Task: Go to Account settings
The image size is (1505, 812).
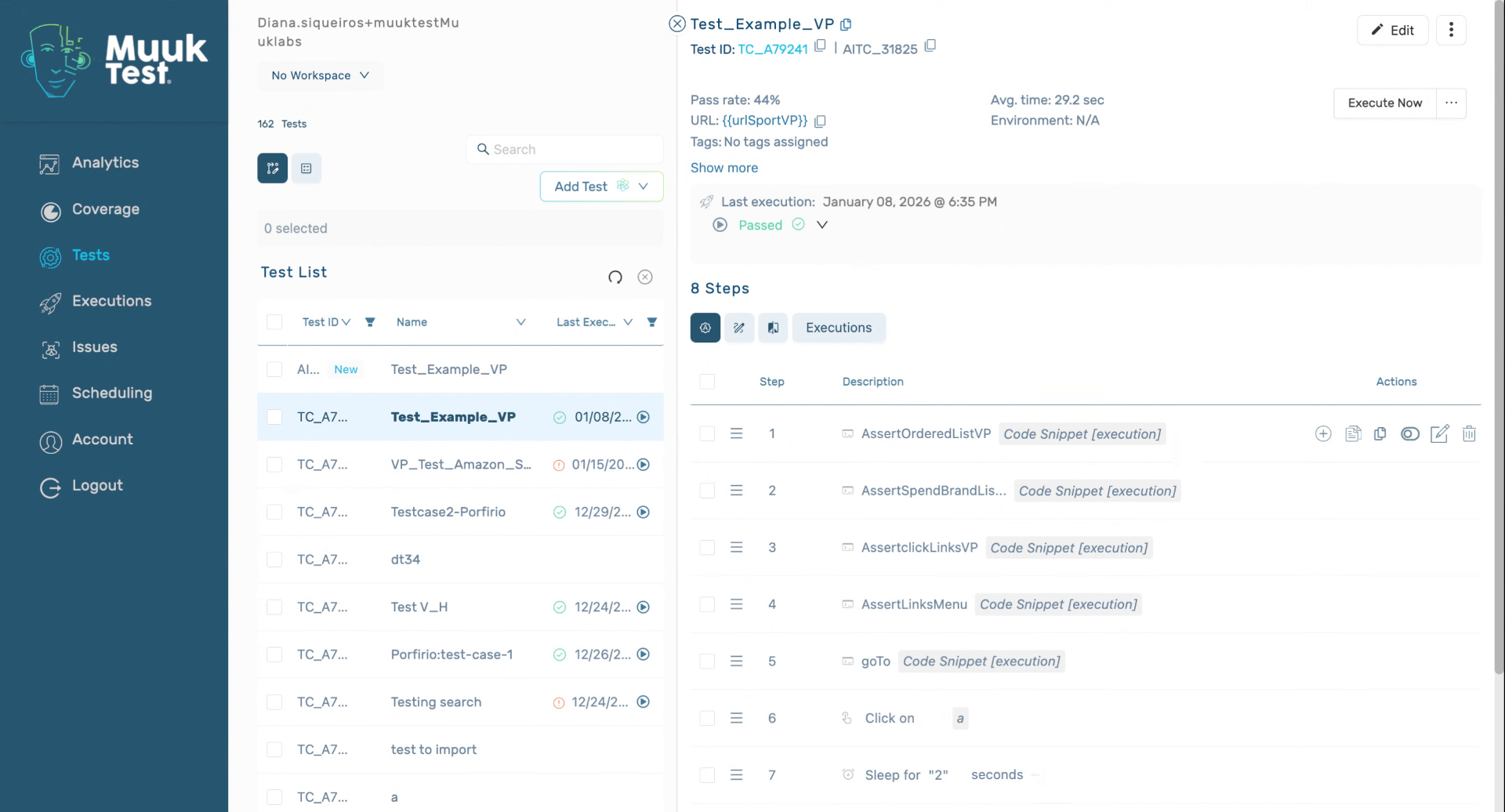Action: 102,440
